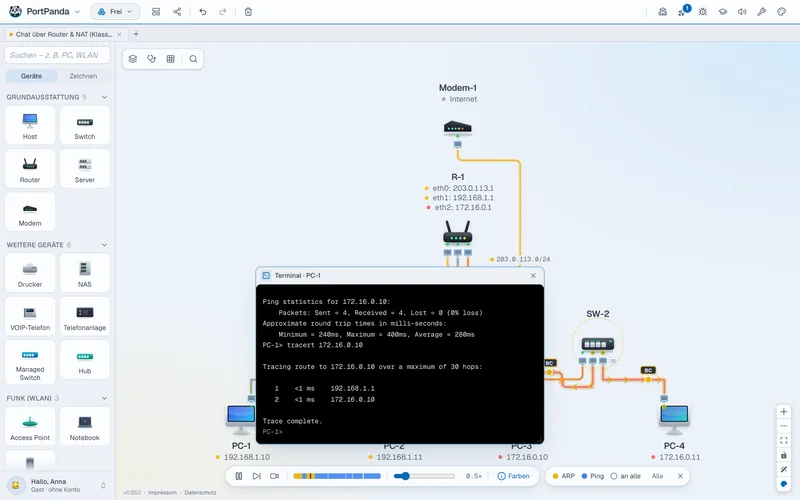Click the trash delete icon
This screenshot has height=500, width=800.
point(248,12)
